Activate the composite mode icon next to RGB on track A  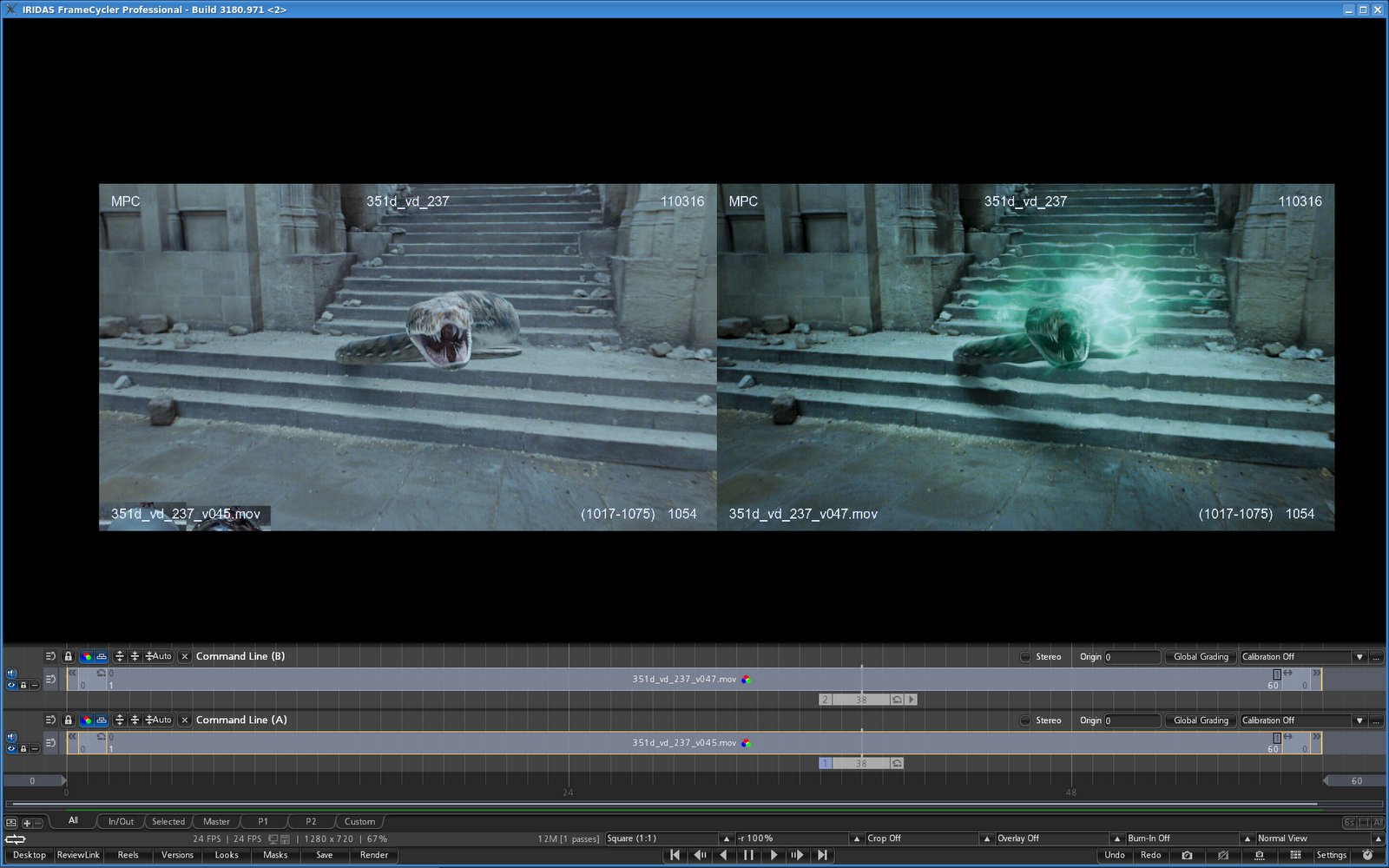pyautogui.click(x=102, y=720)
